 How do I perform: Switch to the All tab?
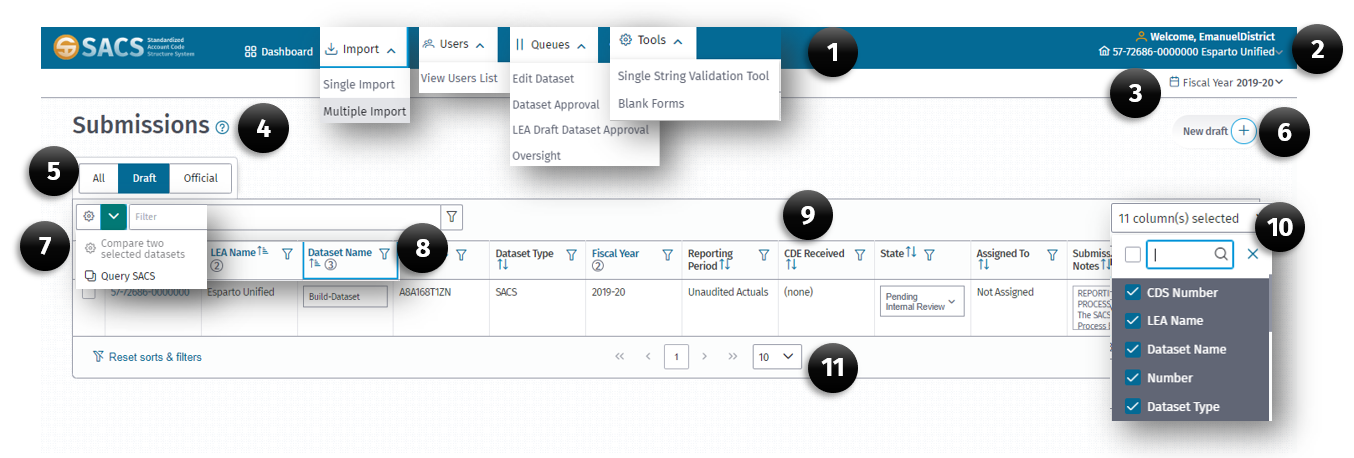pos(99,178)
